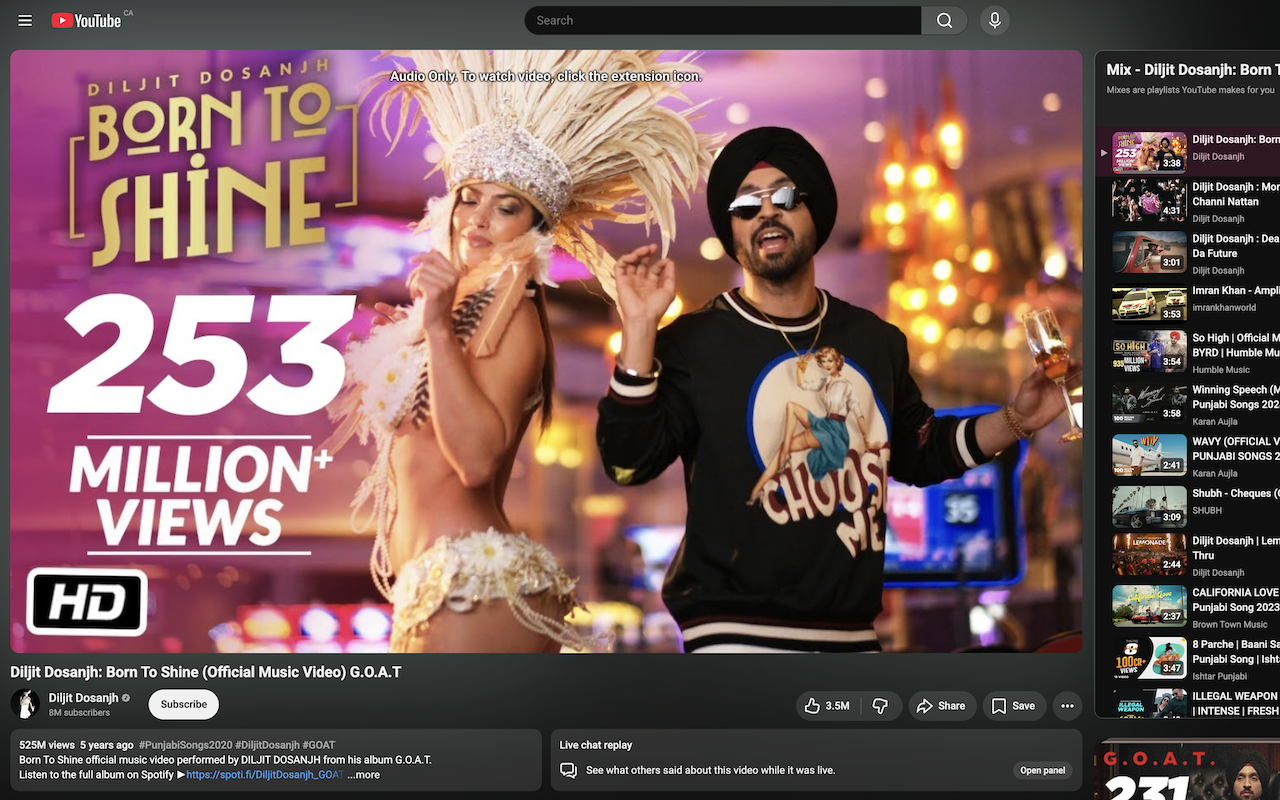Screen dimensions: 1280x800
Task: Open the Spotify album link
Action: (x=264, y=775)
